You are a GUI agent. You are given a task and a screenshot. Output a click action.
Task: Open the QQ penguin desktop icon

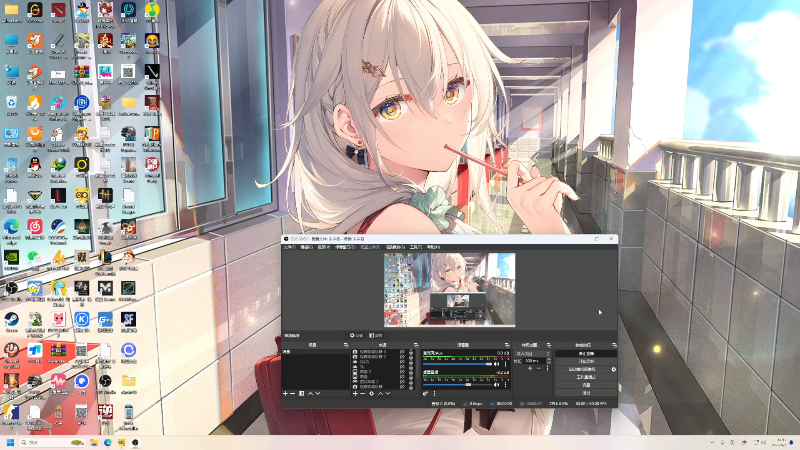tap(35, 166)
